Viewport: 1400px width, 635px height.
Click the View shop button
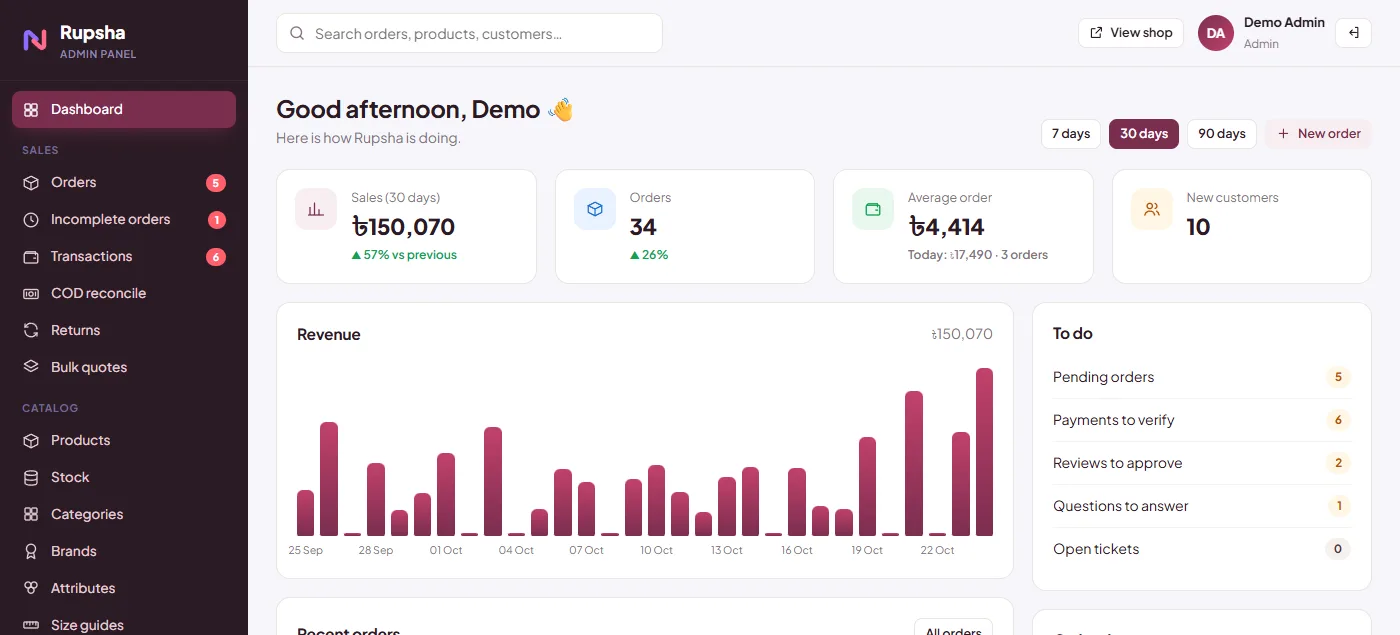point(1131,33)
